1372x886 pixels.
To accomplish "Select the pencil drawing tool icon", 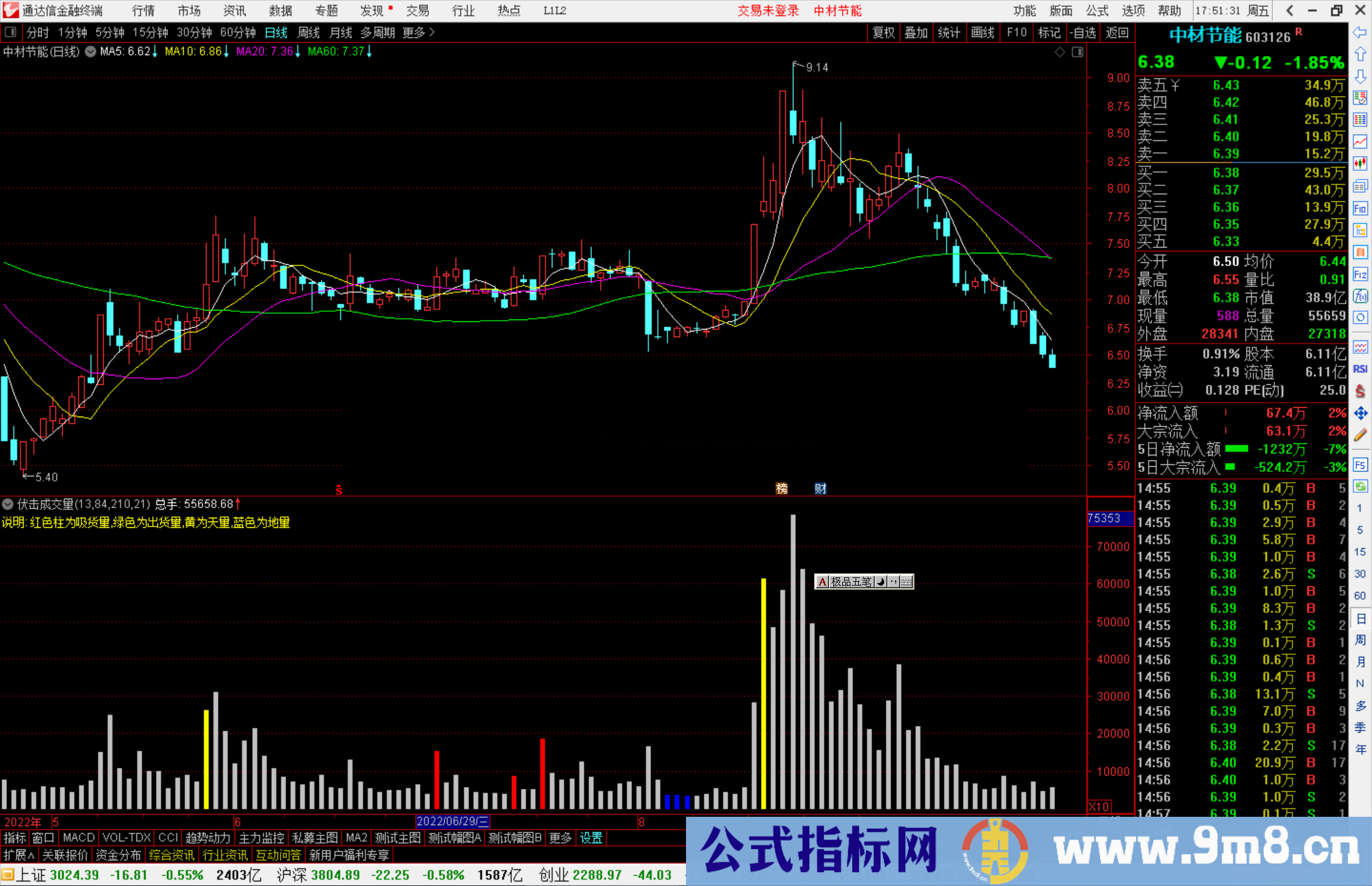I will (1360, 436).
